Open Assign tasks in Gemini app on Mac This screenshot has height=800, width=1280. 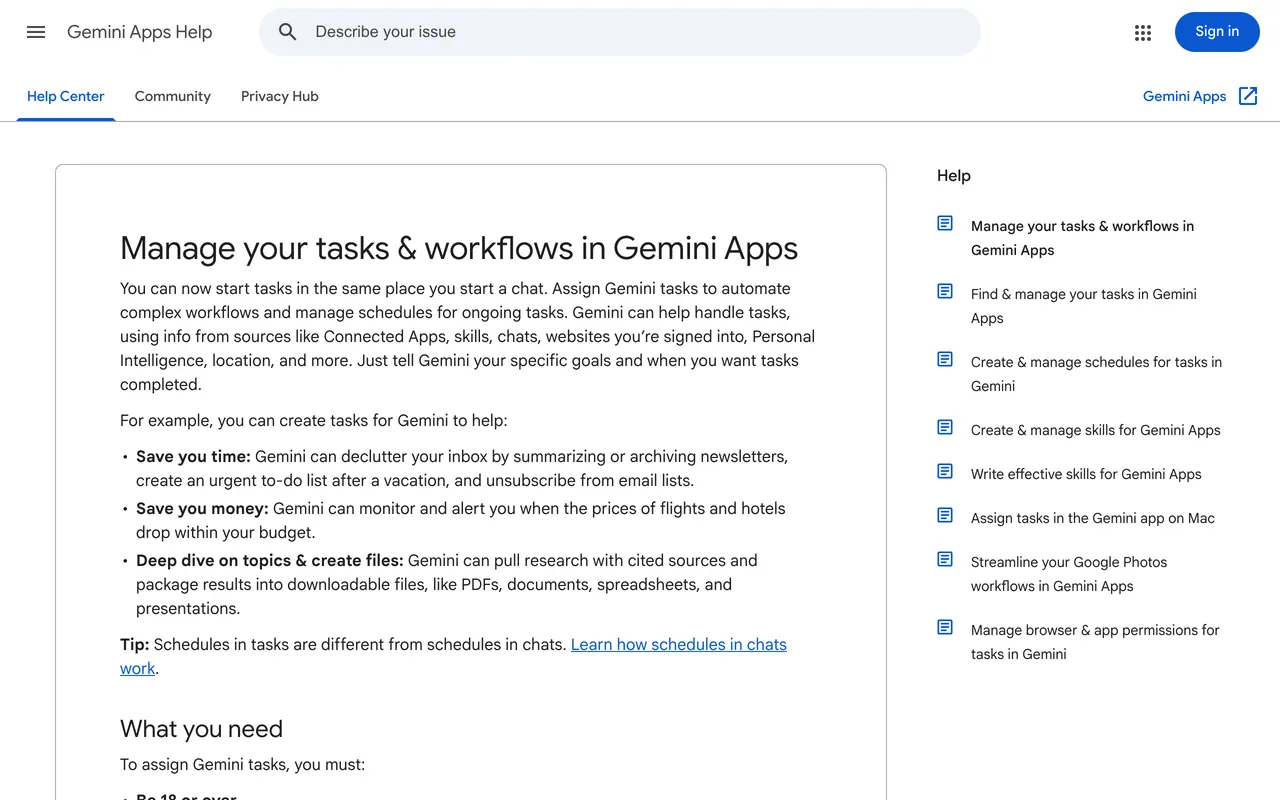click(1093, 518)
